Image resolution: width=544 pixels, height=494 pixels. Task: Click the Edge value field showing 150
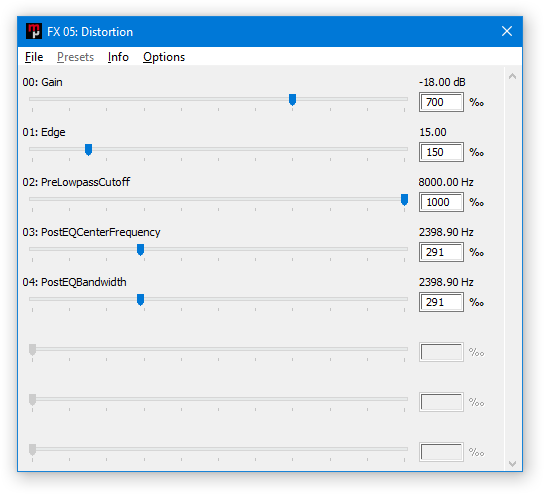tap(441, 152)
